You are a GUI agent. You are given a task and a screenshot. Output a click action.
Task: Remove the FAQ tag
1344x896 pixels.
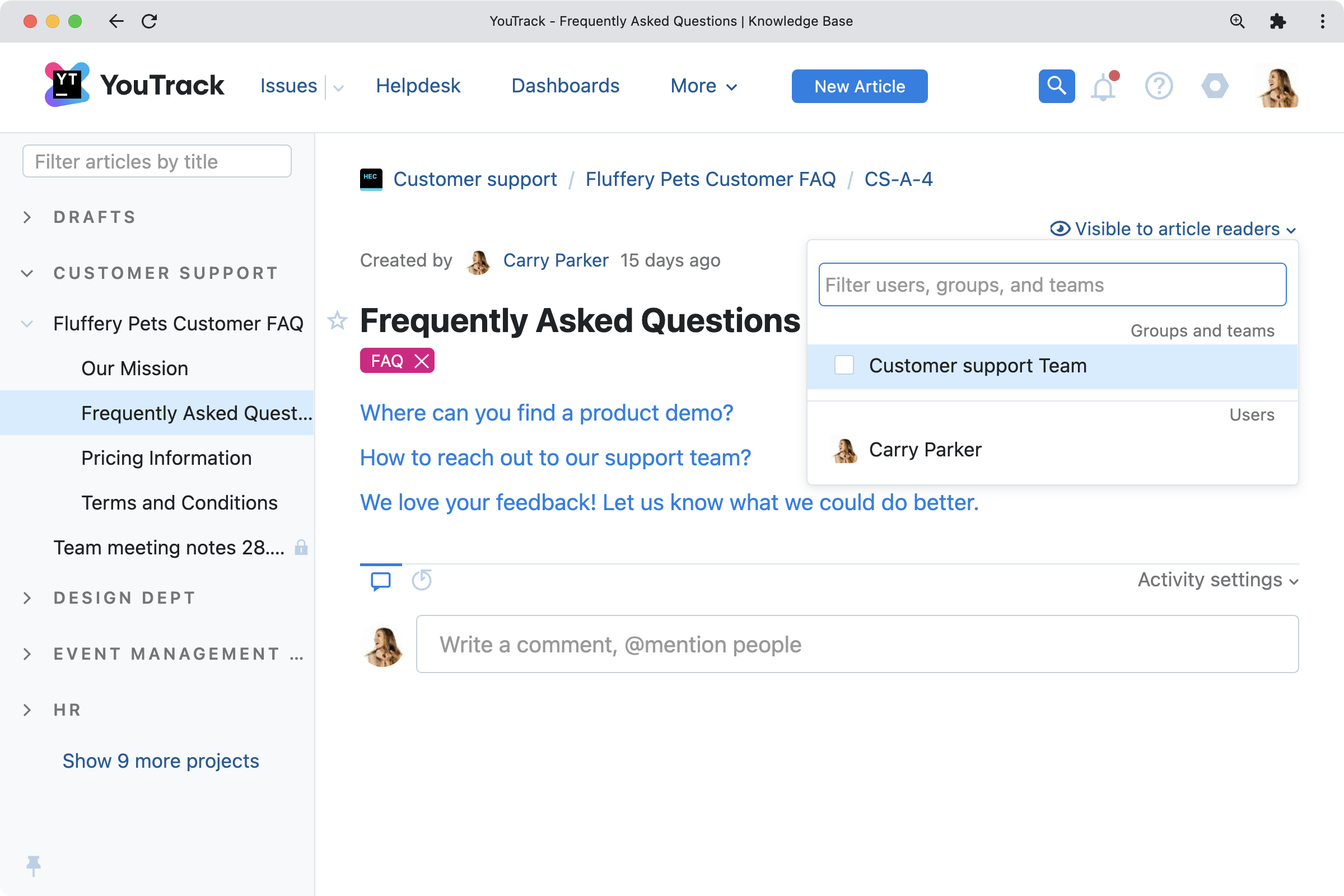coord(421,361)
